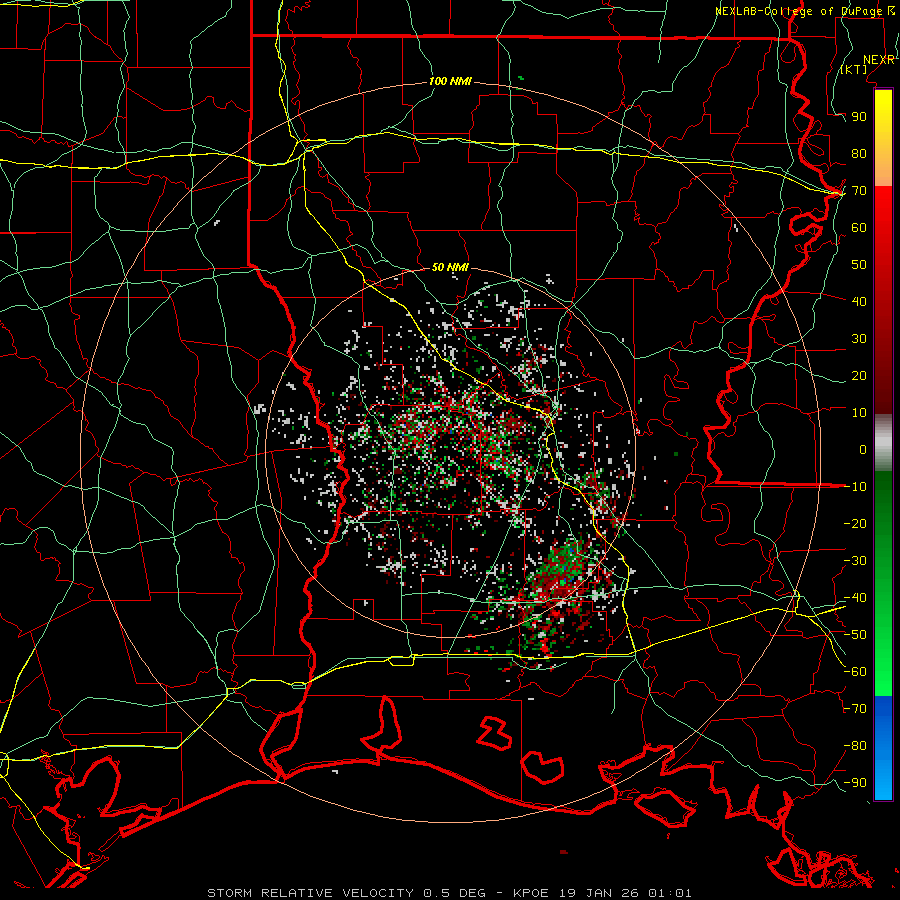The width and height of the screenshot is (900, 900).
Task: Click the KPOE station identifier in caption
Action: click(530, 893)
